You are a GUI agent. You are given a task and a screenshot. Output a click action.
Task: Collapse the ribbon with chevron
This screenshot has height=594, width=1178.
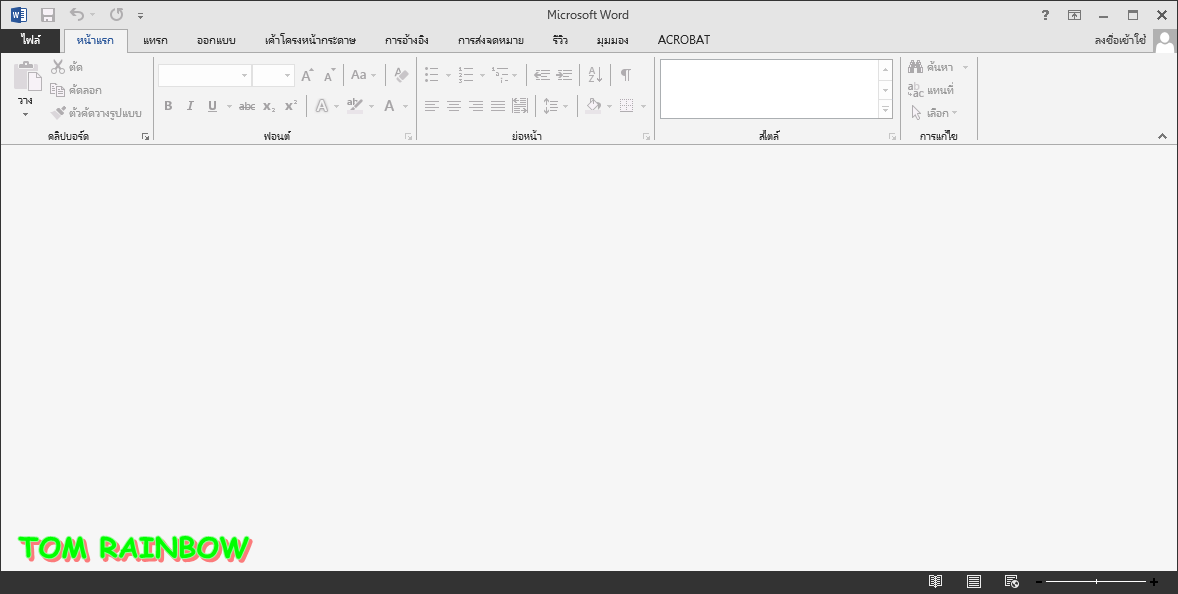point(1162,136)
